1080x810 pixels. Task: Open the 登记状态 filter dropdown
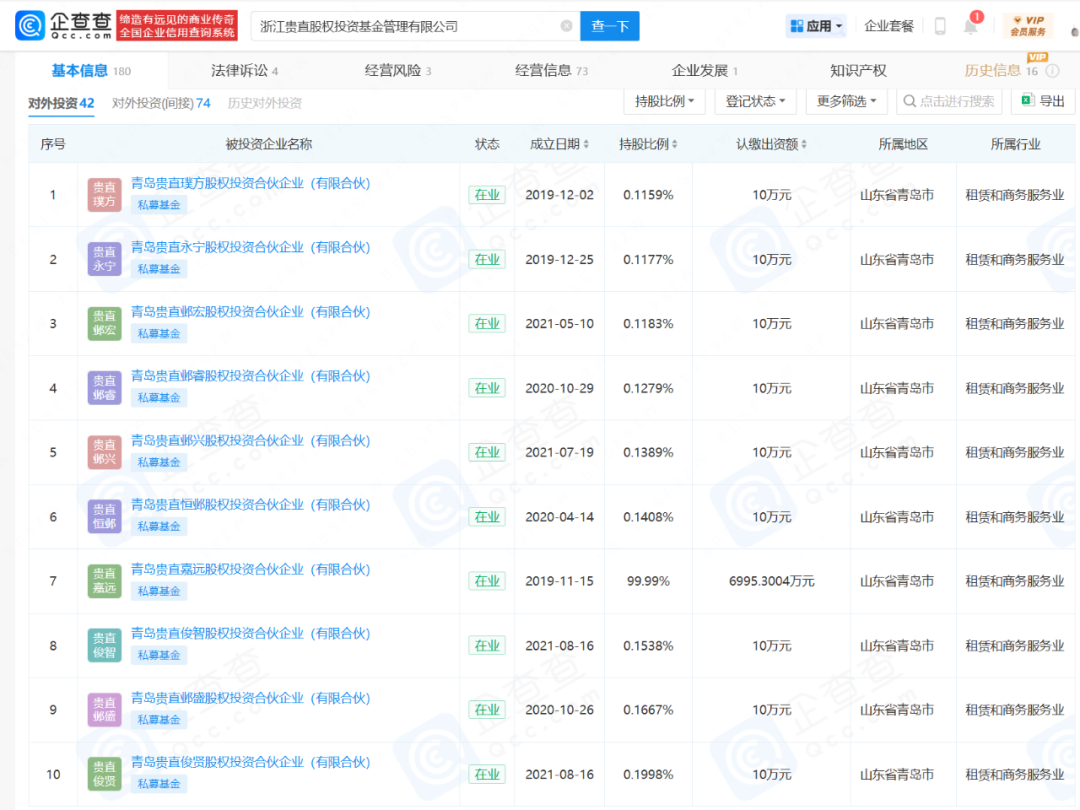tap(755, 101)
